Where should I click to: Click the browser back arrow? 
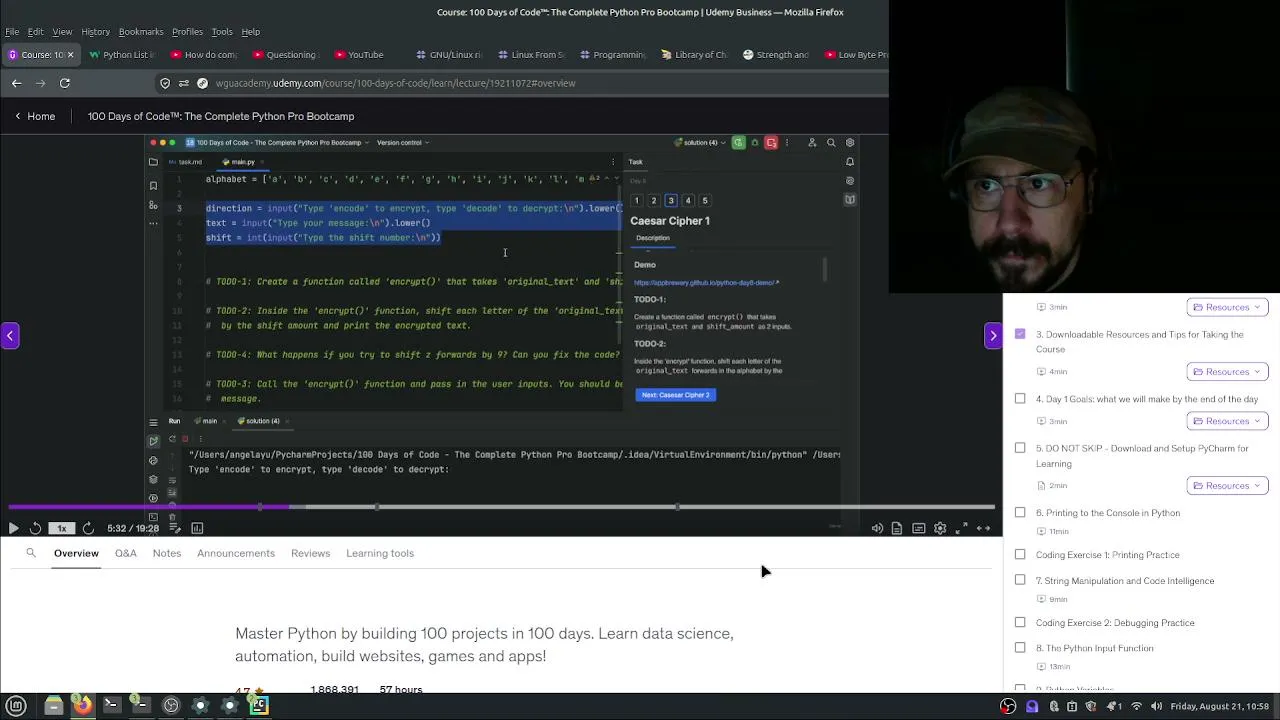[16, 83]
